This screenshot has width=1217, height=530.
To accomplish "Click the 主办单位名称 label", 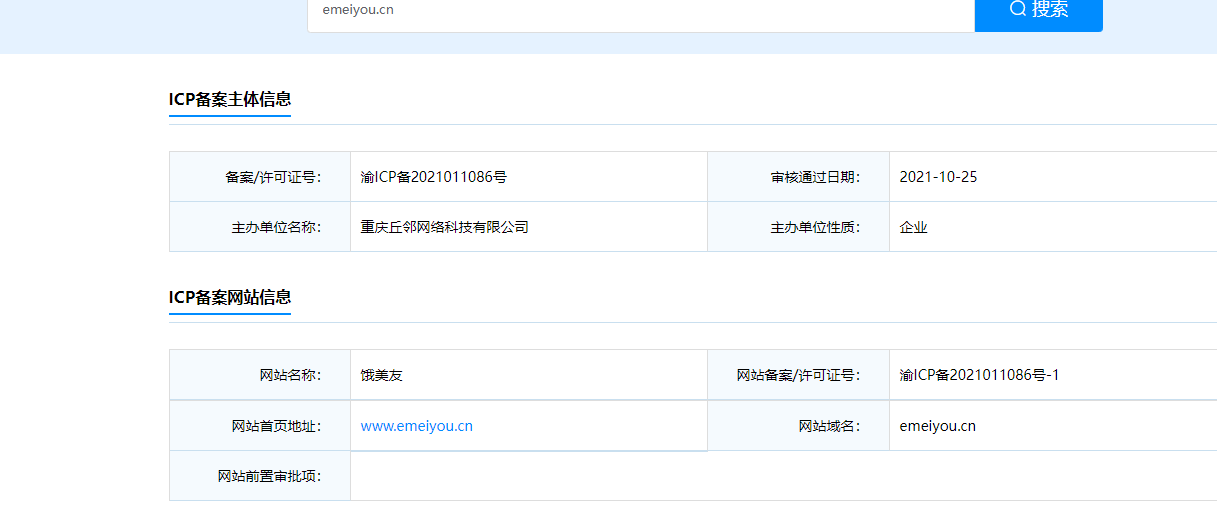I will [x=276, y=227].
